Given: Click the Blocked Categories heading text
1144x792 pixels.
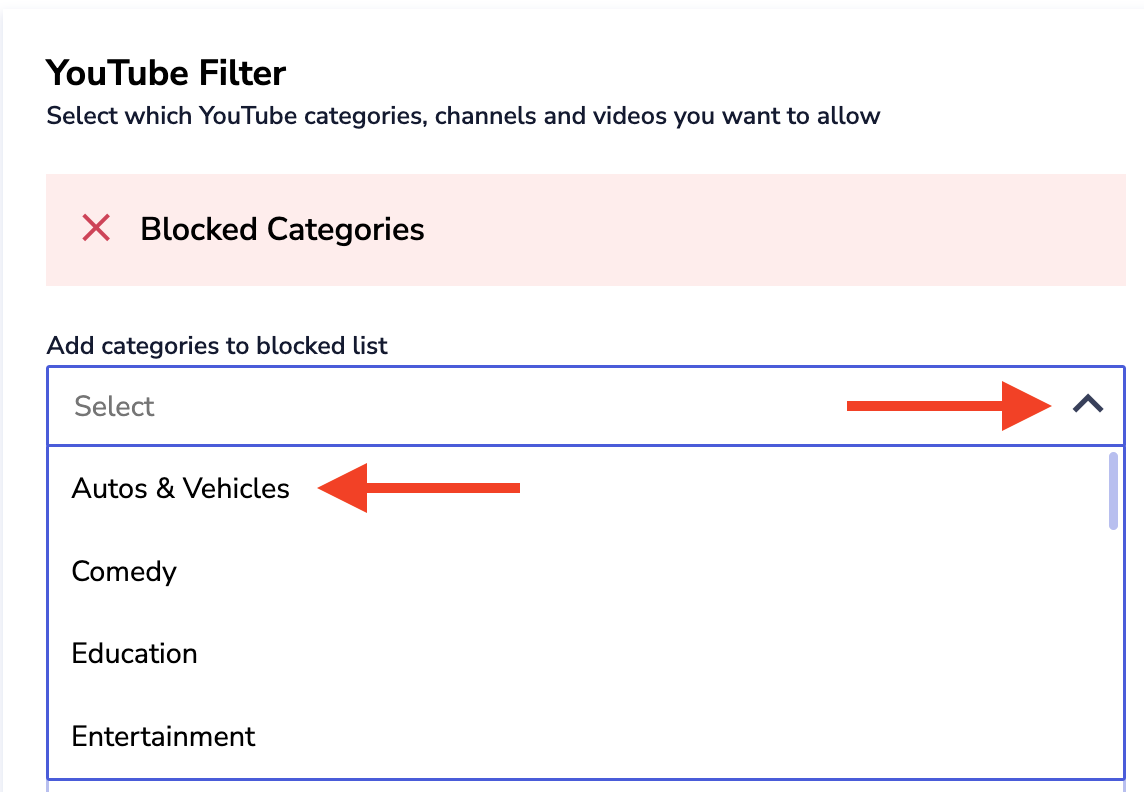Looking at the screenshot, I should coord(282,229).
